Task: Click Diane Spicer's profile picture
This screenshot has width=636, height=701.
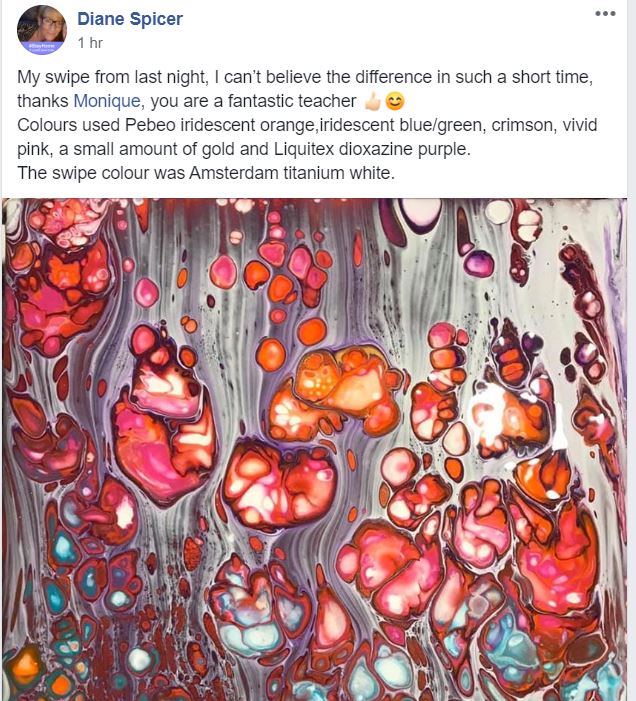Action: click(42, 30)
